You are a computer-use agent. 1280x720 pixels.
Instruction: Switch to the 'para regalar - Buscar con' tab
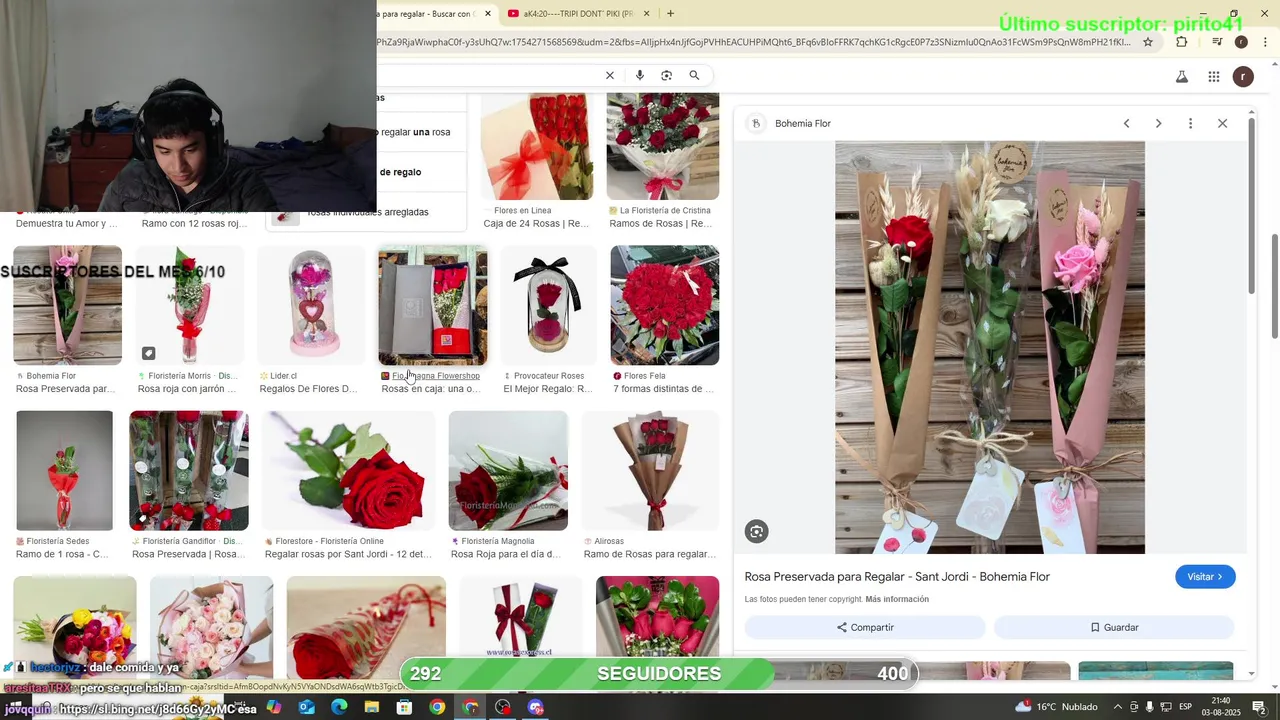point(430,14)
